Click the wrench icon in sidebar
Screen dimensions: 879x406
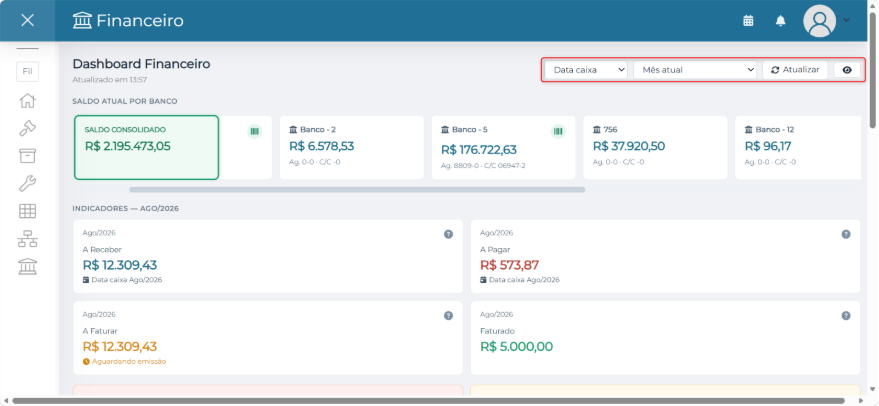tap(27, 183)
